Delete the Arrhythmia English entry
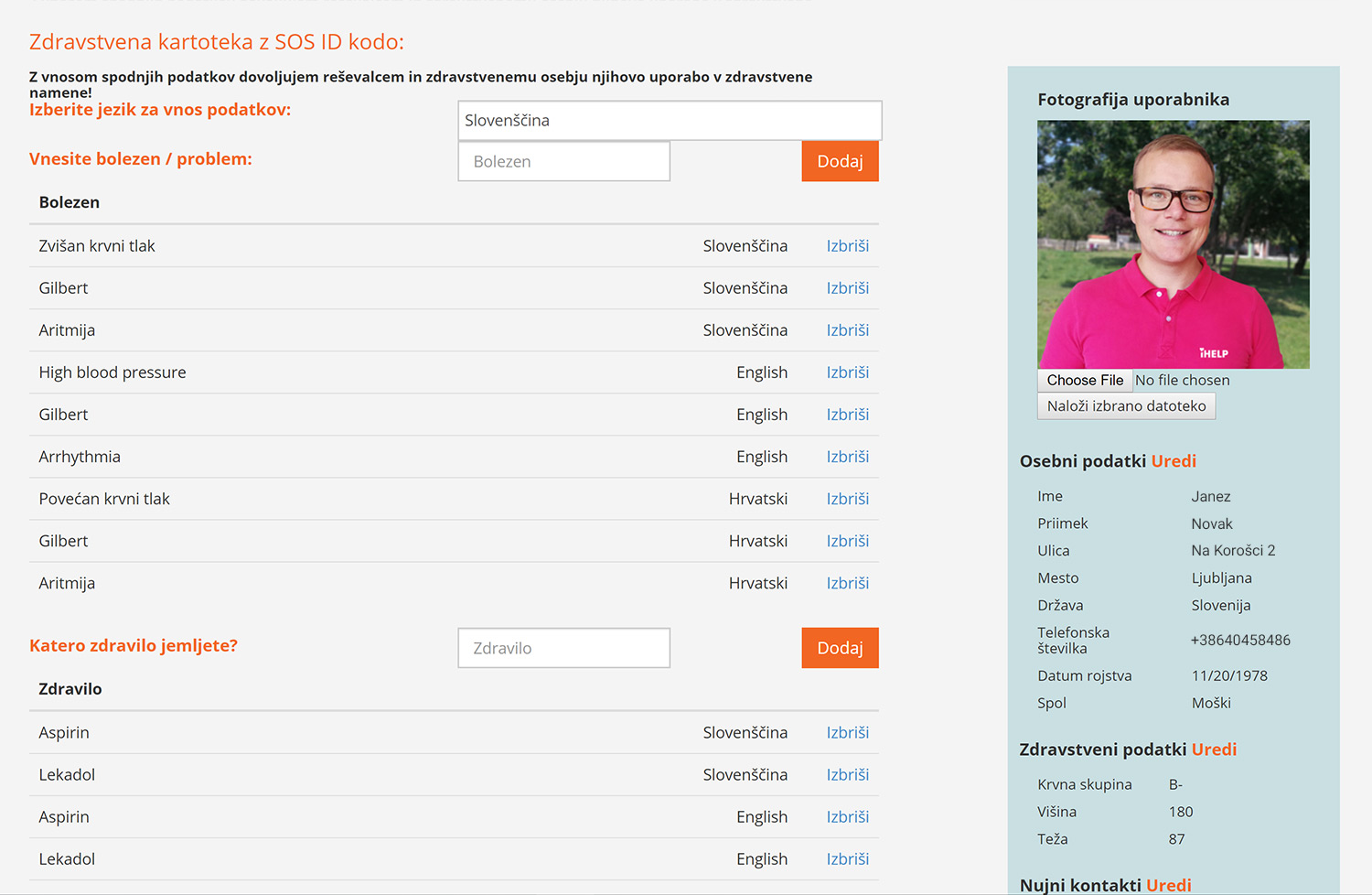The width and height of the screenshot is (1372, 895). pos(847,457)
